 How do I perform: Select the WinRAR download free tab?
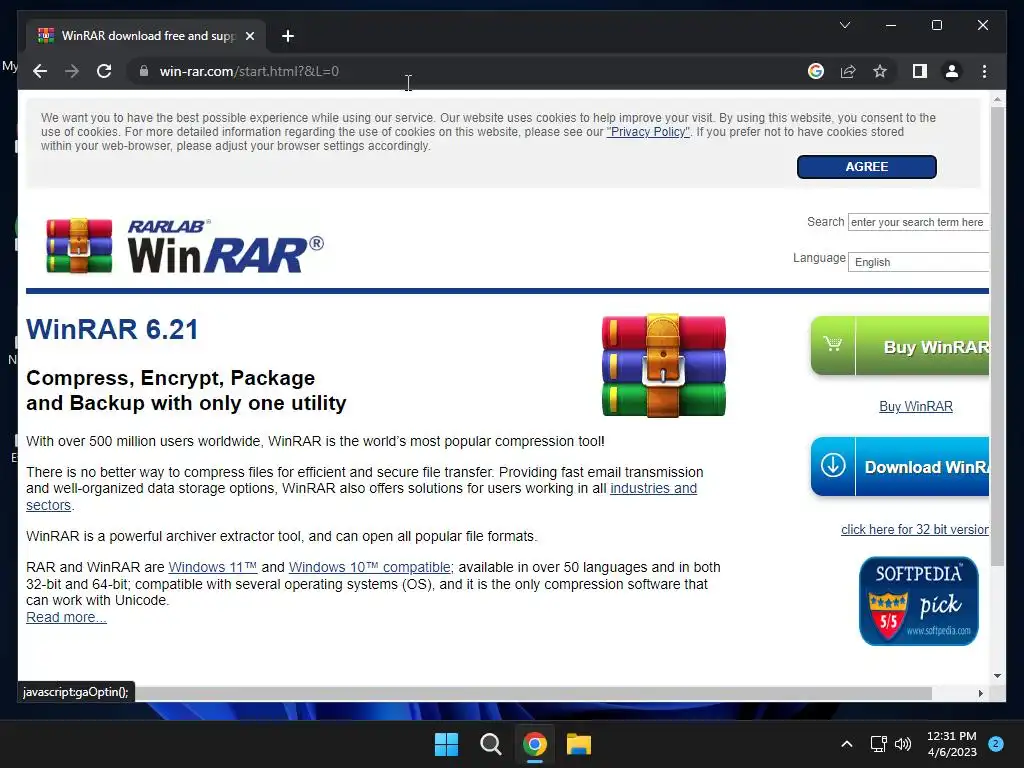tap(146, 36)
